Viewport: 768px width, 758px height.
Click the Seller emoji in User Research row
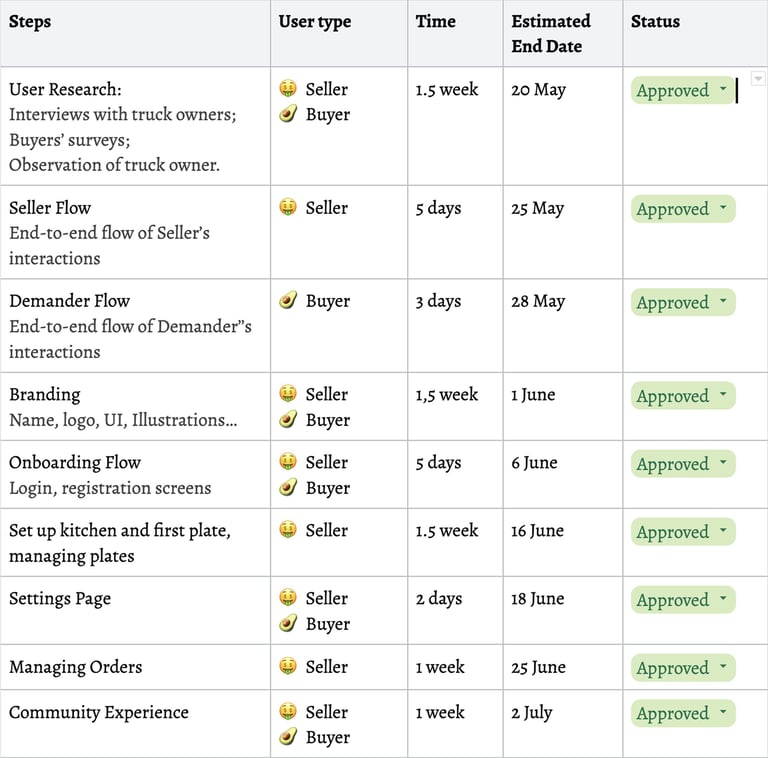tap(288, 89)
